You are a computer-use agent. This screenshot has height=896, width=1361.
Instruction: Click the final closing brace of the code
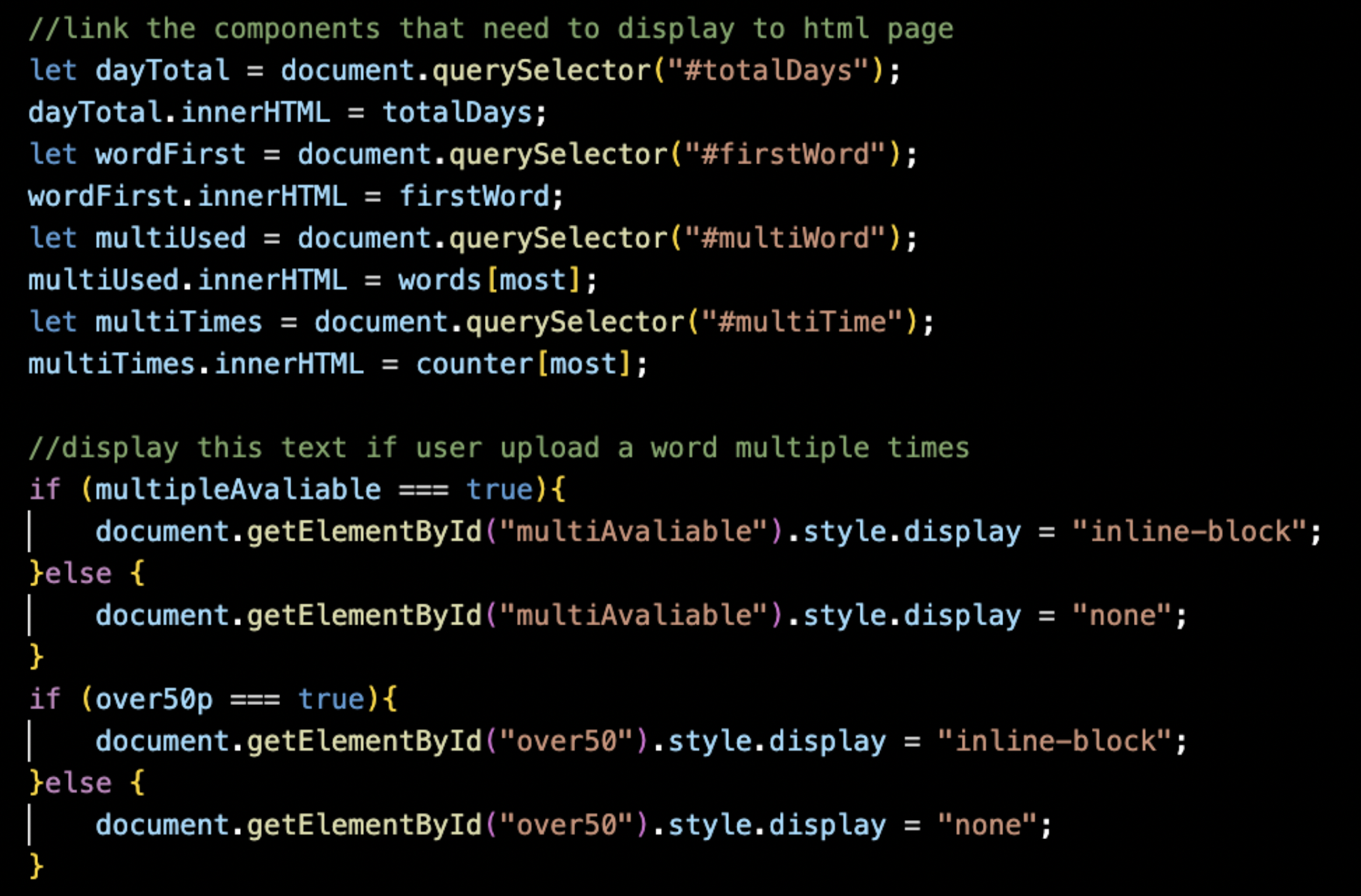[37, 866]
